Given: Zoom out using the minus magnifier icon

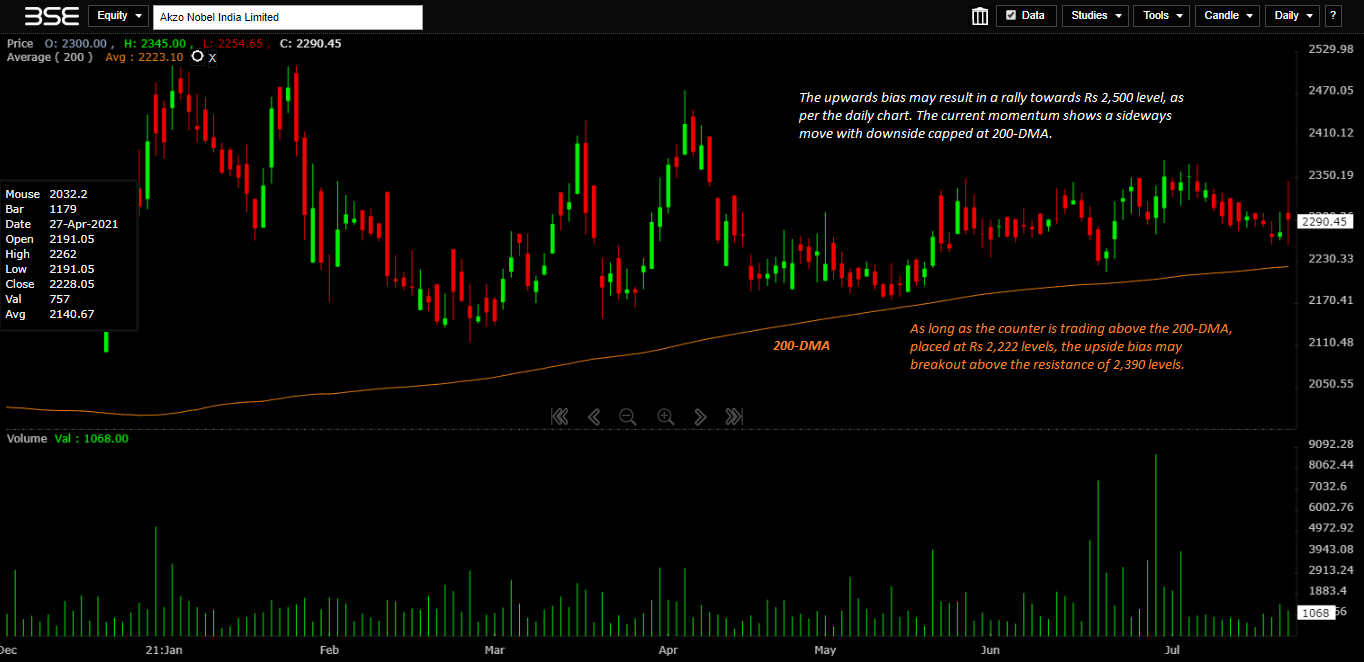Looking at the screenshot, I should pos(628,417).
